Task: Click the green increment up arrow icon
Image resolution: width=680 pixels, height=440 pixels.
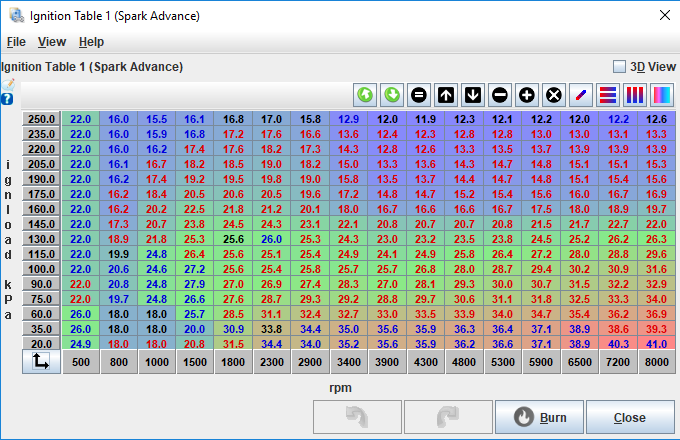Action: 365,96
